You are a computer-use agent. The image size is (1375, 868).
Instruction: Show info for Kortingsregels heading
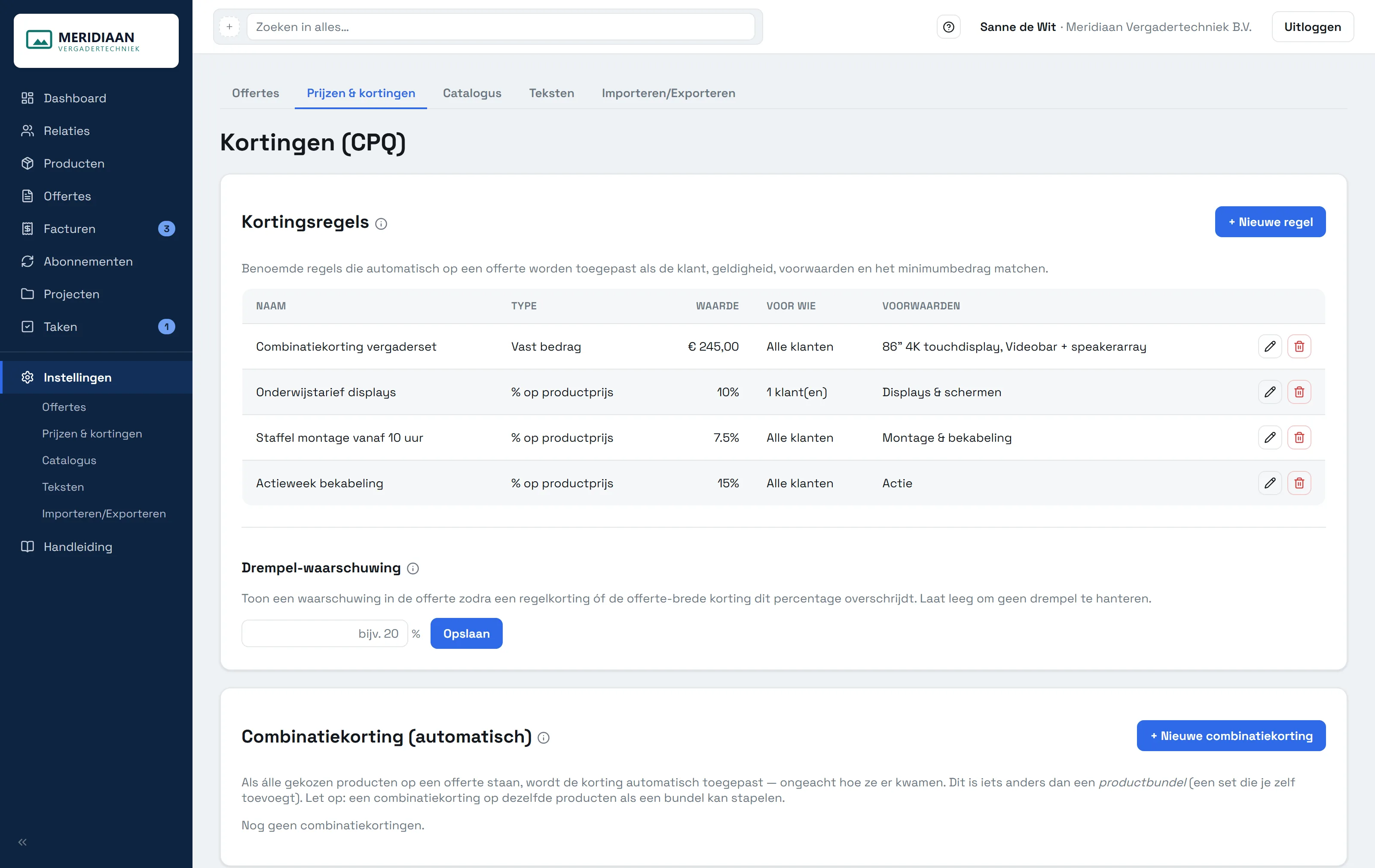(381, 224)
